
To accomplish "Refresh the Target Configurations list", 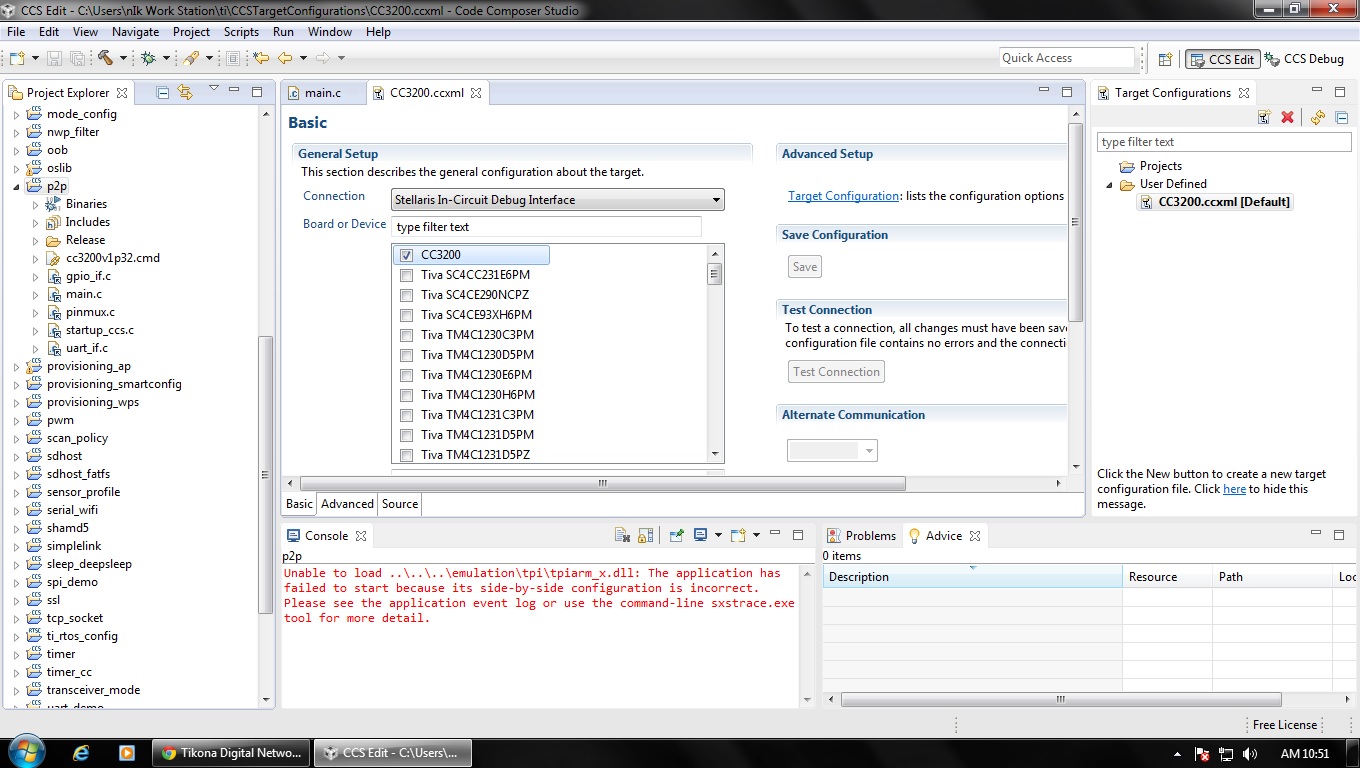I will pyautogui.click(x=1318, y=117).
